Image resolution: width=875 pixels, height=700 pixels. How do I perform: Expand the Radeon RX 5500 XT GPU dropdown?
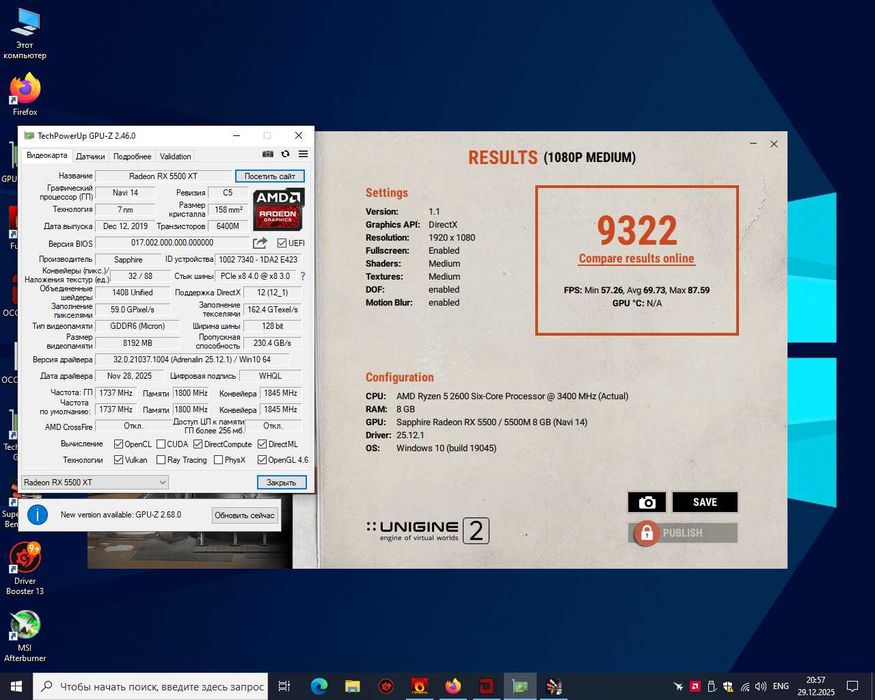pyautogui.click(x=94, y=482)
